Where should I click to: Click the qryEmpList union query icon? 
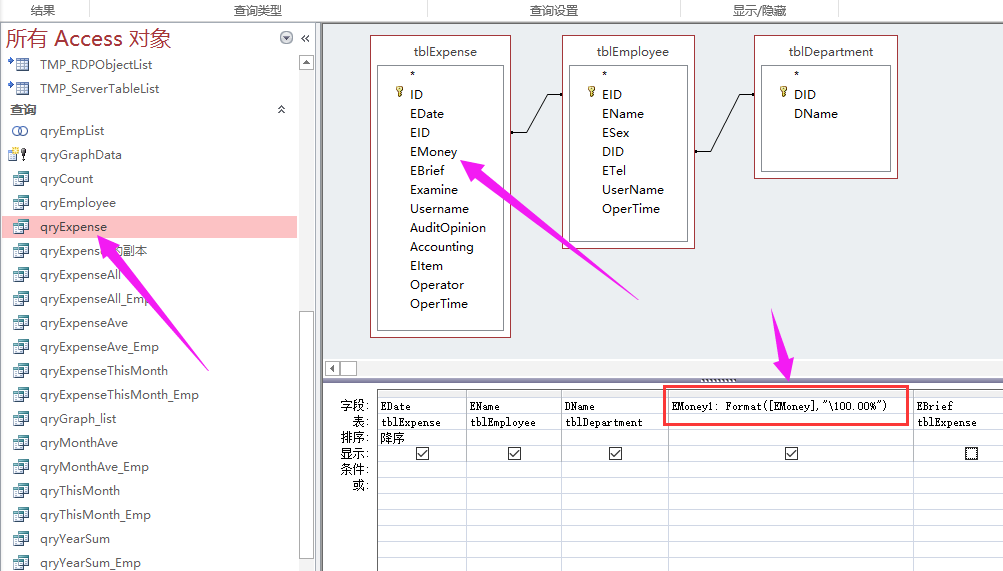[20, 131]
